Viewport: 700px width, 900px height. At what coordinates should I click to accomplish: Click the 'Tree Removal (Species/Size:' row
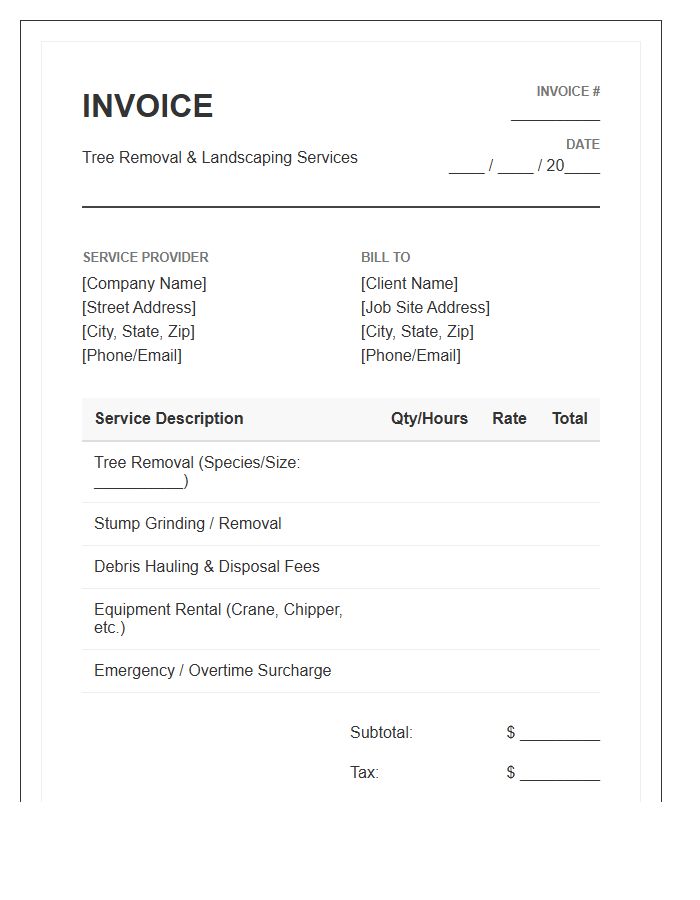(341, 472)
